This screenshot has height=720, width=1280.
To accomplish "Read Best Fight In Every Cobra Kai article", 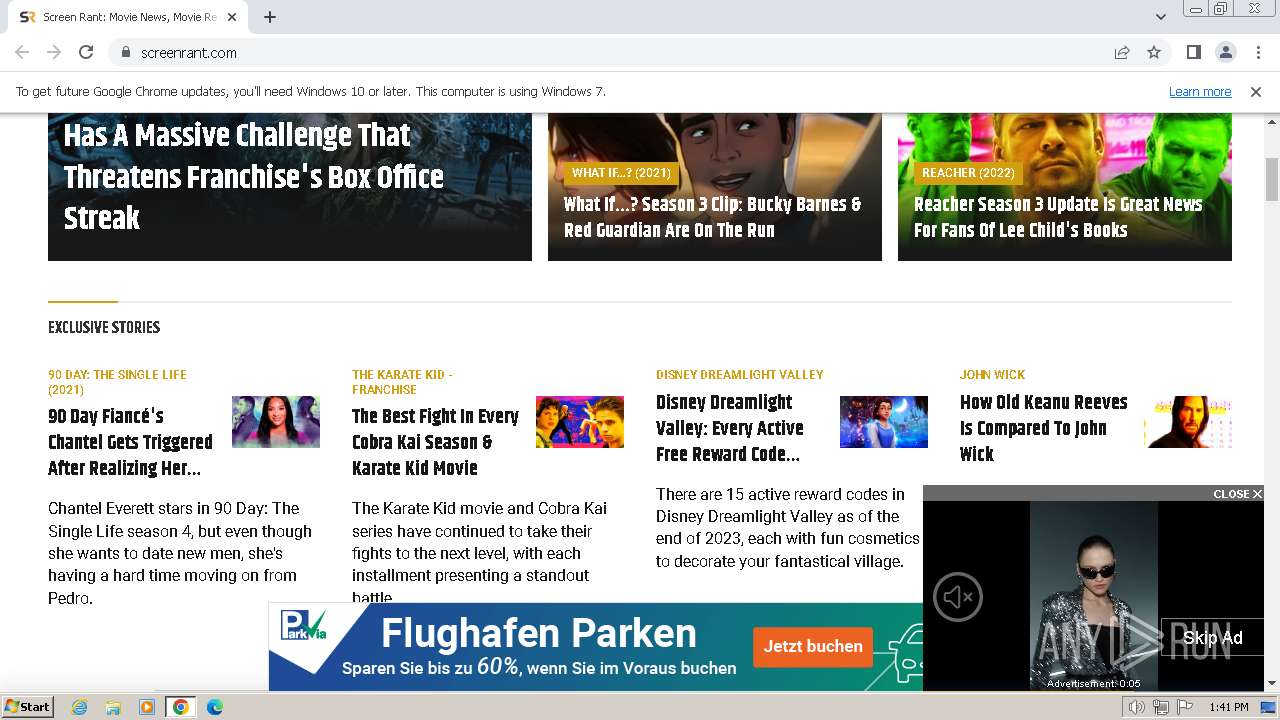I will tap(435, 442).
